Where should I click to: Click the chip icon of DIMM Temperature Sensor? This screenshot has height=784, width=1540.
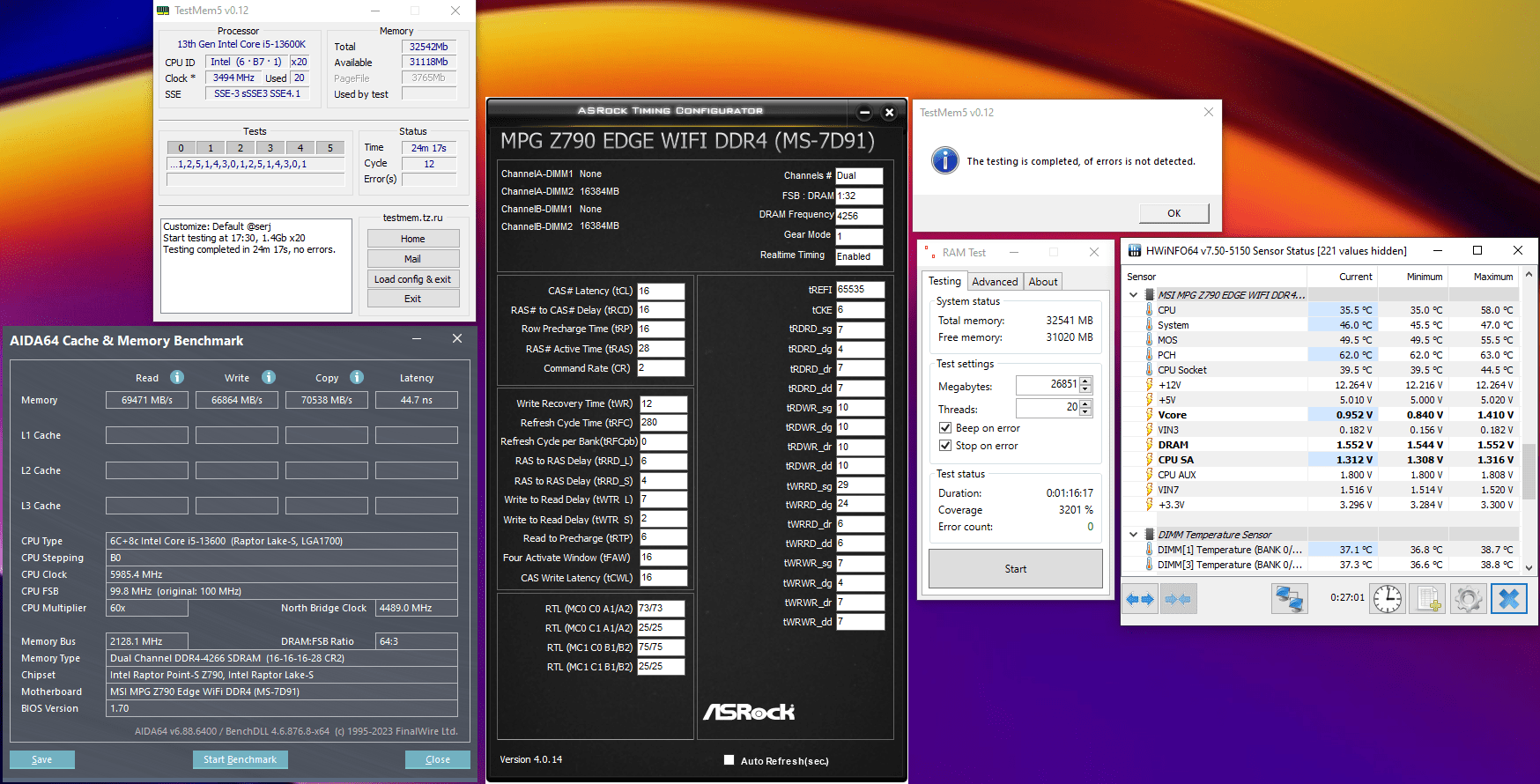pyautogui.click(x=1149, y=534)
